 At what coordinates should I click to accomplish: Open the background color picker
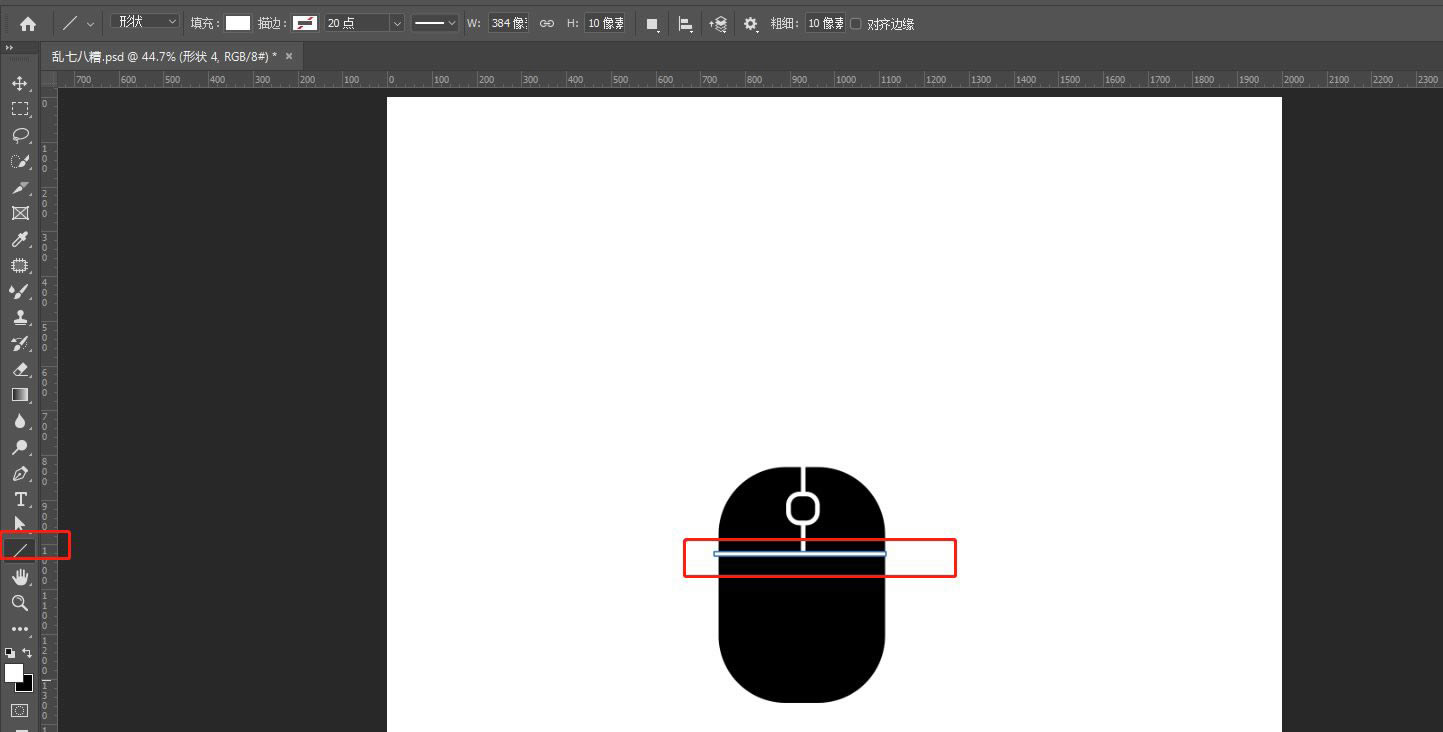tap(26, 685)
